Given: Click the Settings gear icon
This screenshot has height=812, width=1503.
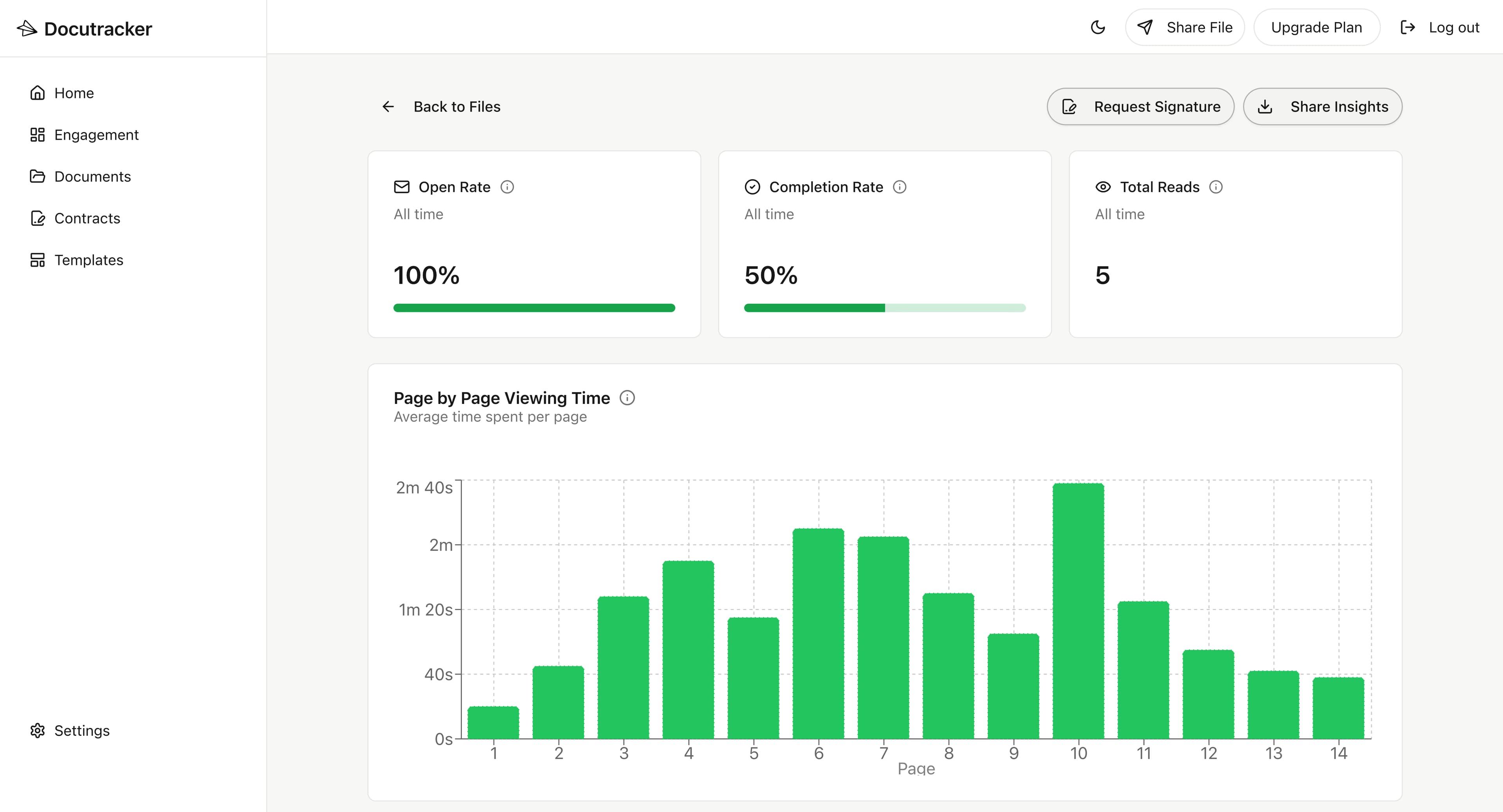Looking at the screenshot, I should tap(37, 730).
